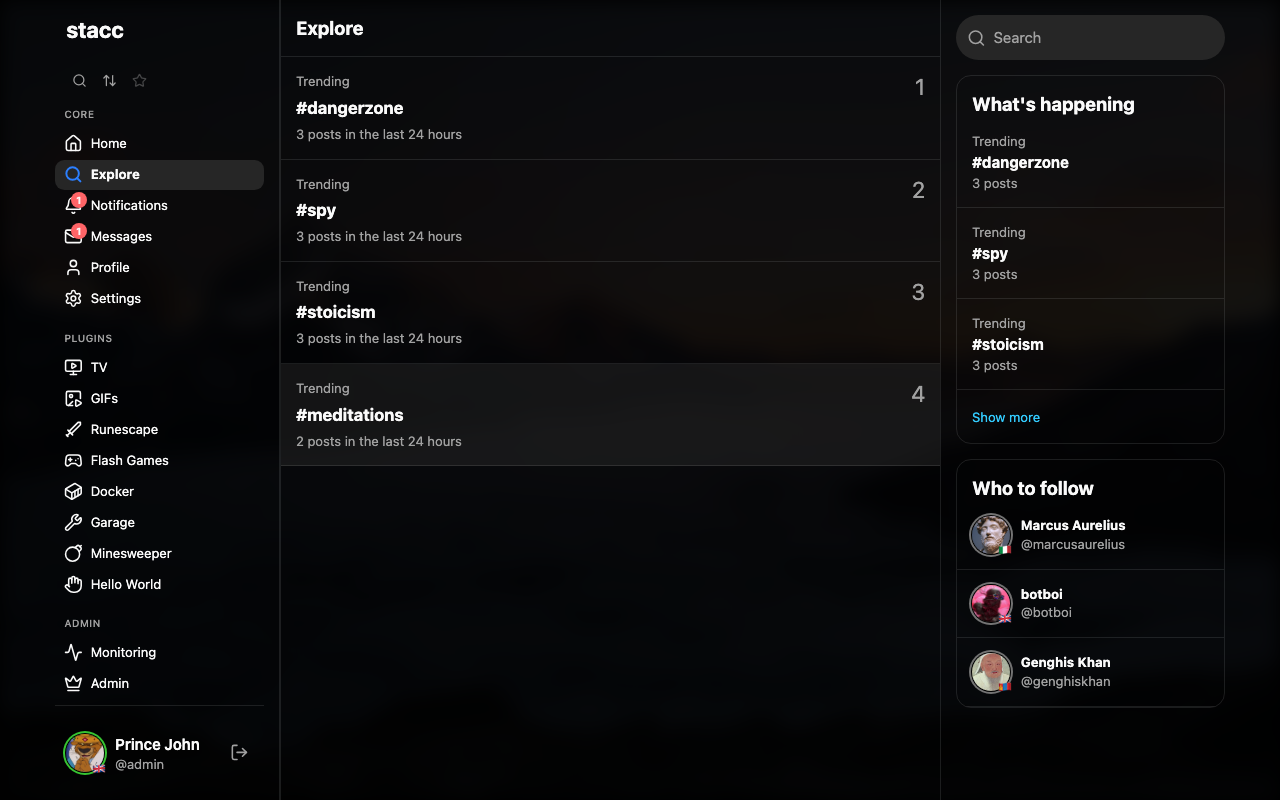Open the TV plugin
This screenshot has height=800, width=1280.
point(100,367)
